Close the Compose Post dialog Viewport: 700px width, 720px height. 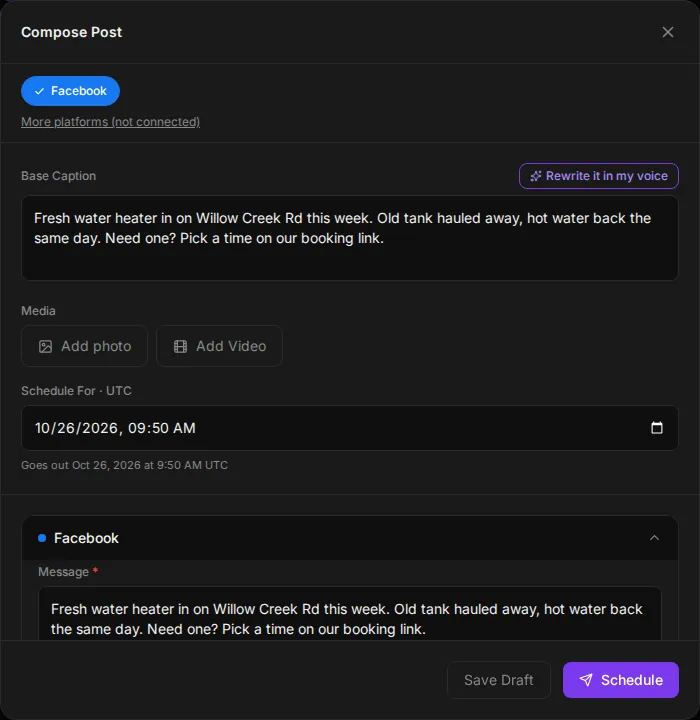click(667, 32)
